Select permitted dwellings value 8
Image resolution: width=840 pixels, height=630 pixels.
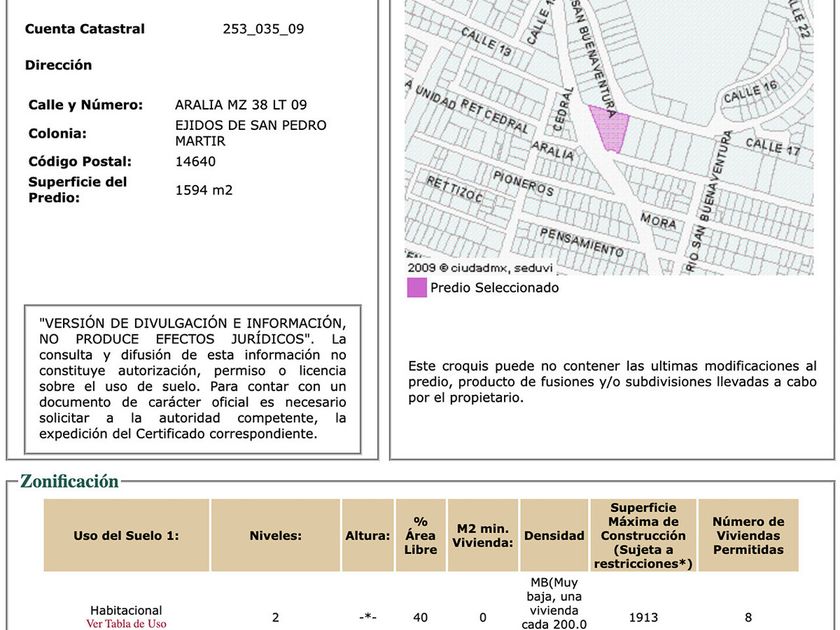(748, 617)
